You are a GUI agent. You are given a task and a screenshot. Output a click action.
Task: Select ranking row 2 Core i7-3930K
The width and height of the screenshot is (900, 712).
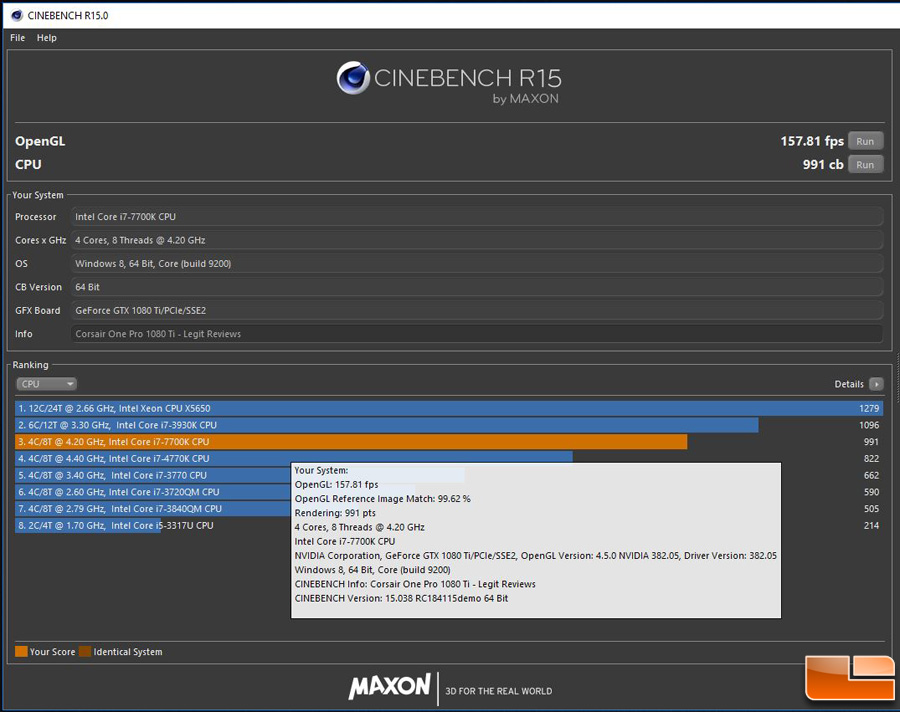449,425
